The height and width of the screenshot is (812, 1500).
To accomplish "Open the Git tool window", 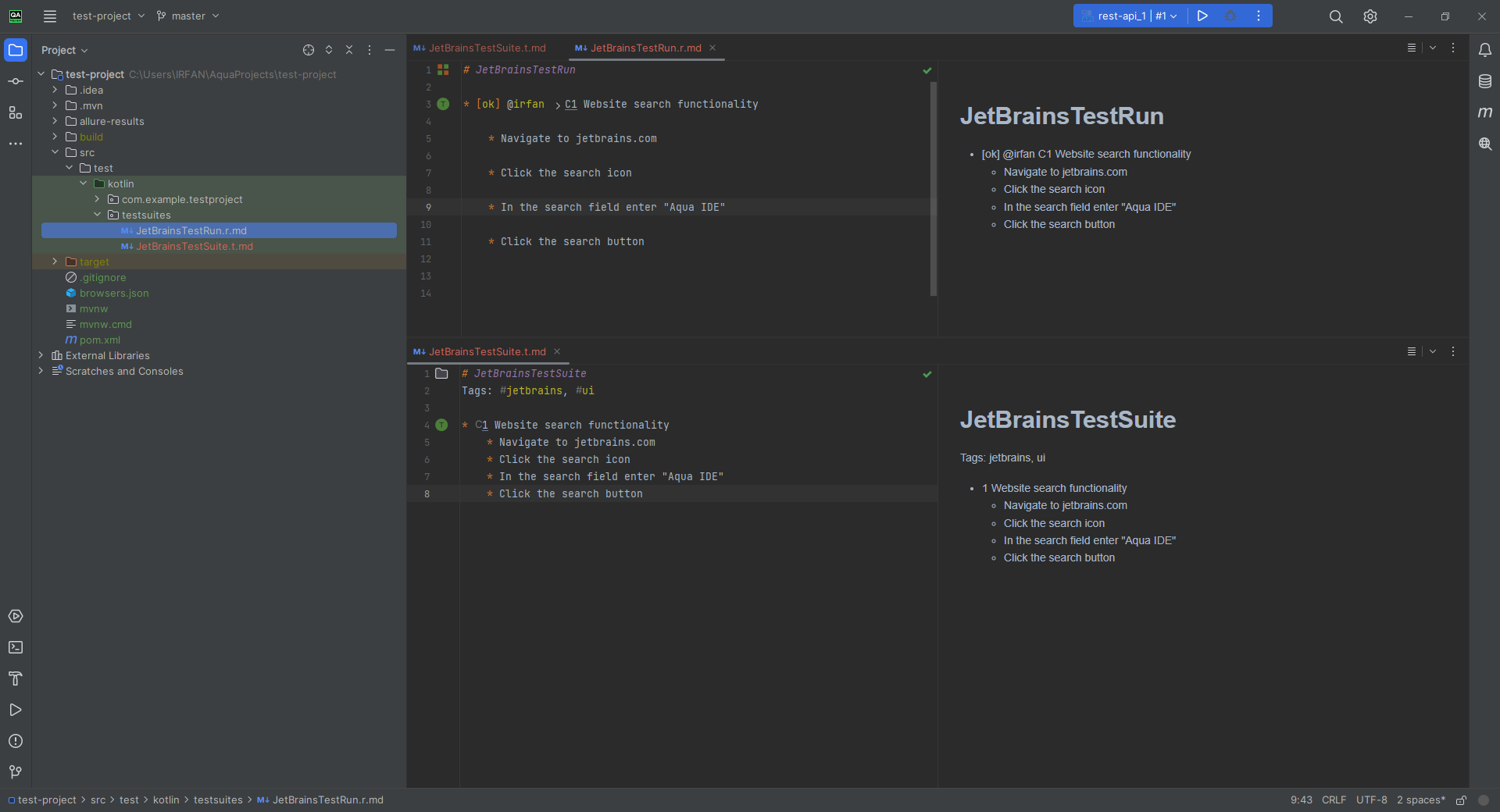I will [16, 772].
